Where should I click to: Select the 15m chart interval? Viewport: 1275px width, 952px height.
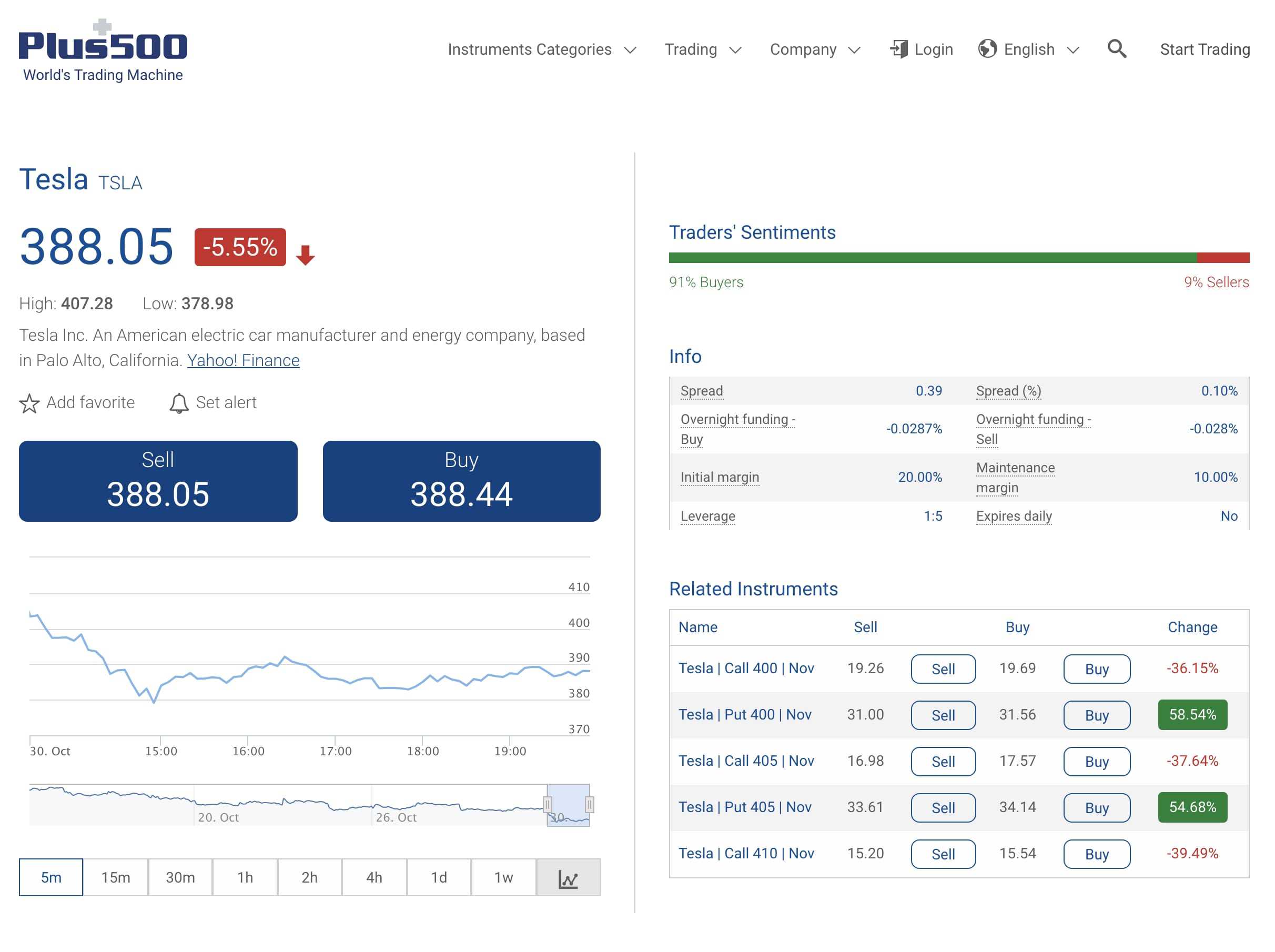point(115,877)
